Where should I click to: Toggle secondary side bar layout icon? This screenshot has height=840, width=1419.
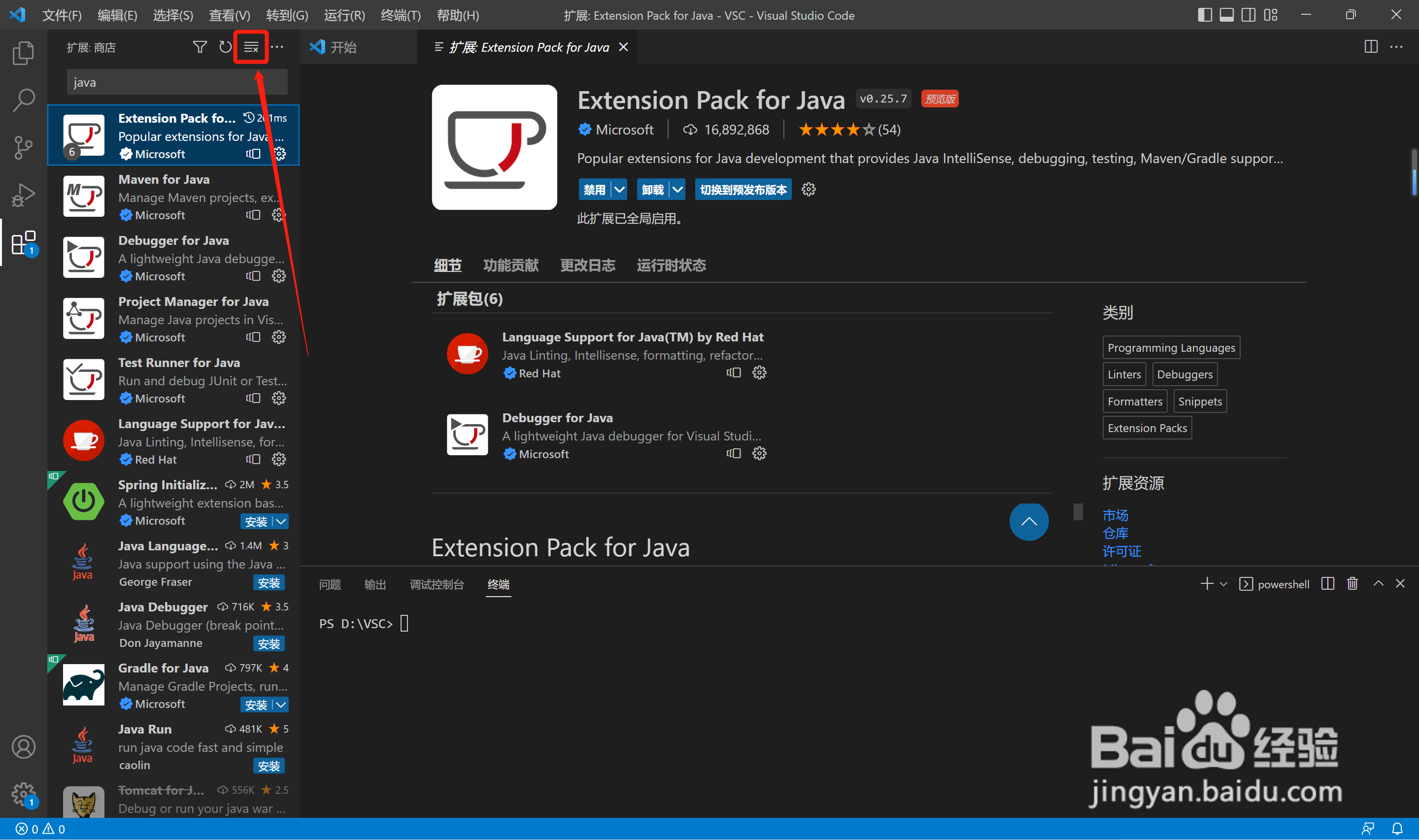coord(1249,15)
